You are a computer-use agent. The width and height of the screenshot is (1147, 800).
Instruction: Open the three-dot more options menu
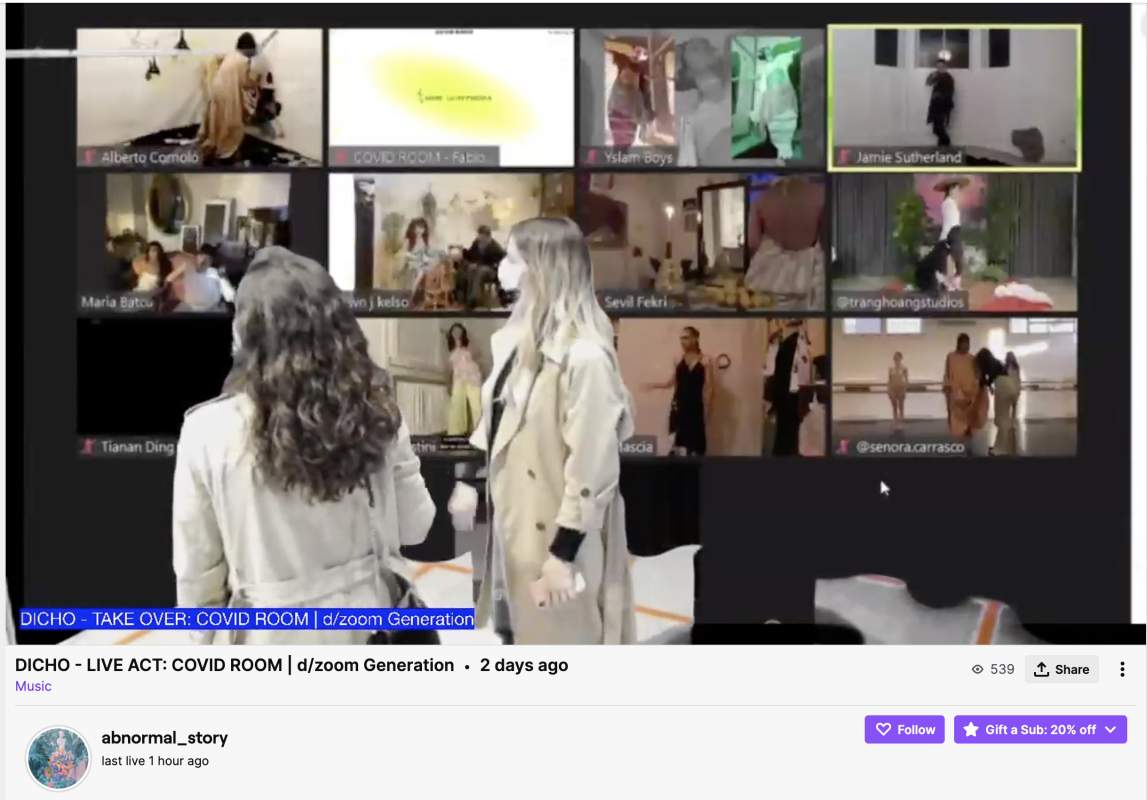[x=1122, y=669]
